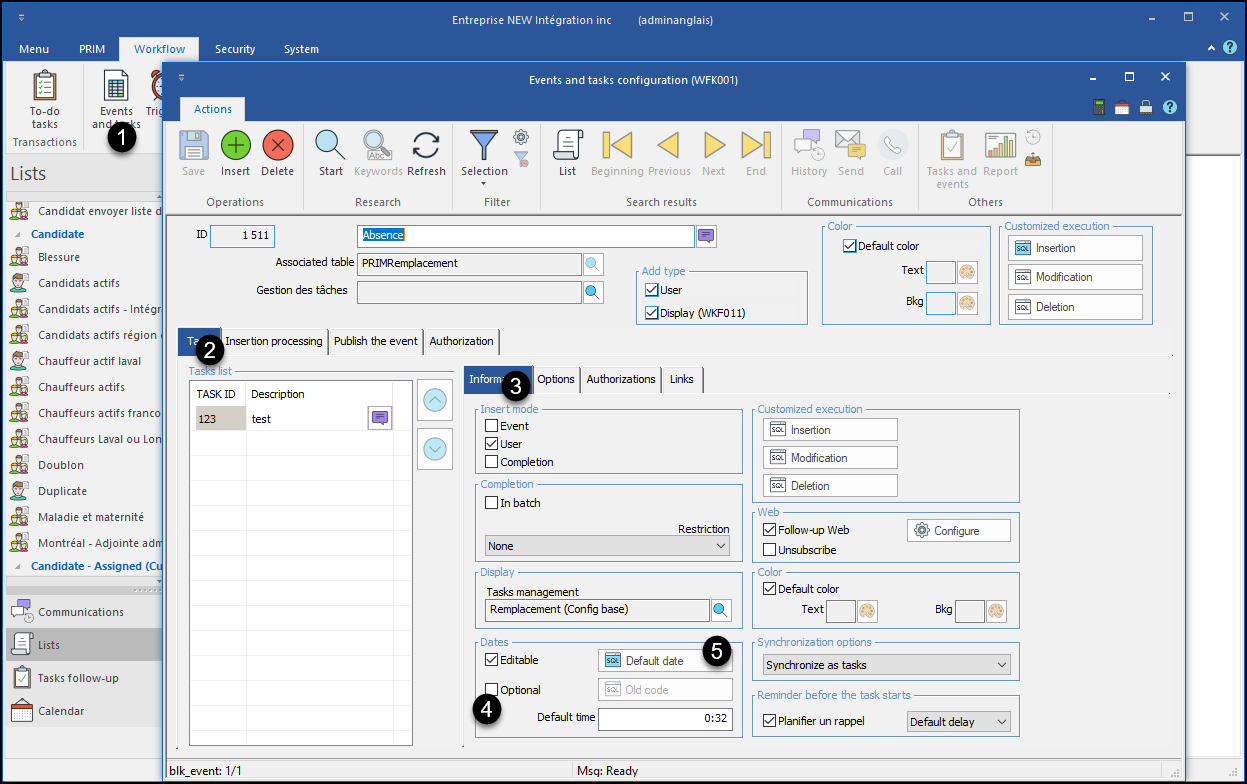Switch to the Links sub-tab
Image resolution: width=1247 pixels, height=784 pixels.
pos(682,379)
